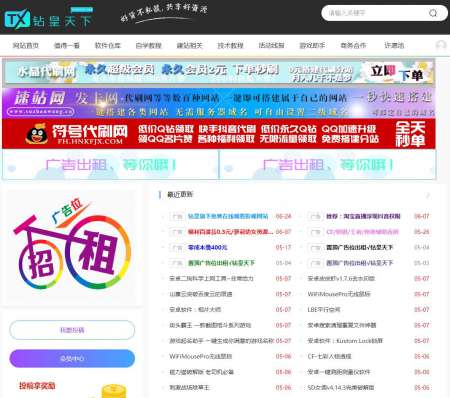Open the 商务合作 menu item
The height and width of the screenshot is (398, 450).
coord(353,45)
